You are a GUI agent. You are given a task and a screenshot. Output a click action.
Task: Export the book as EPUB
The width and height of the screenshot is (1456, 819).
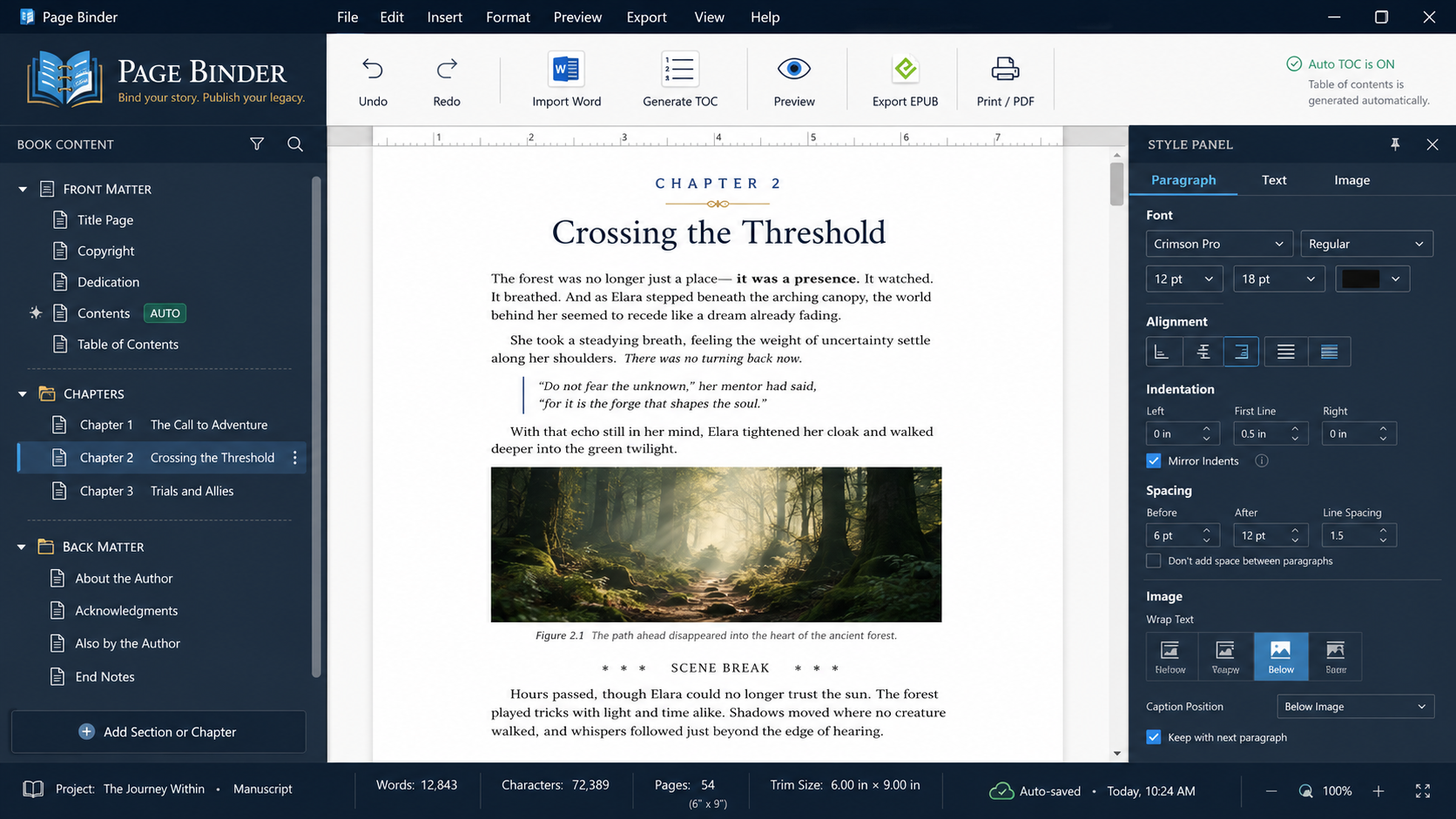coord(905,80)
